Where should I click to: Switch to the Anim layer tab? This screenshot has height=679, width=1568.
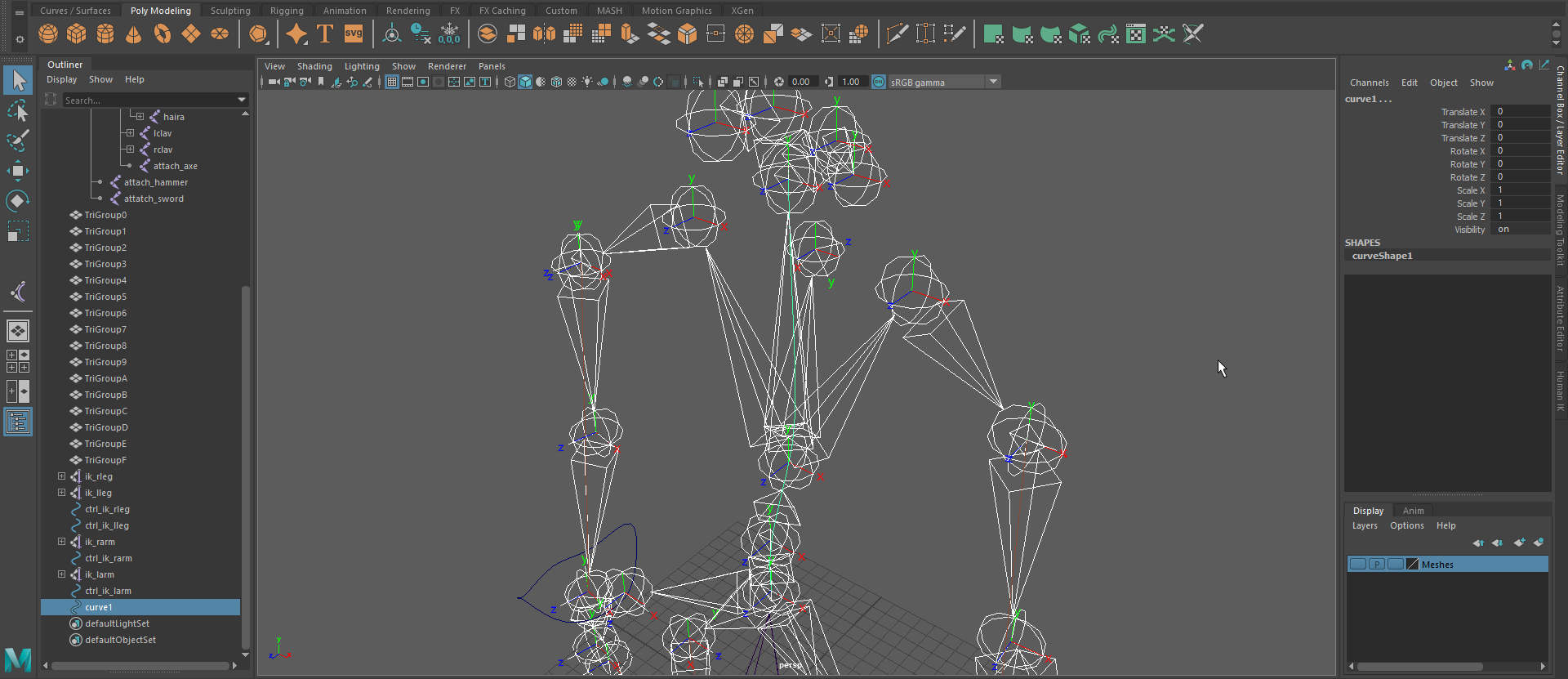1413,511
